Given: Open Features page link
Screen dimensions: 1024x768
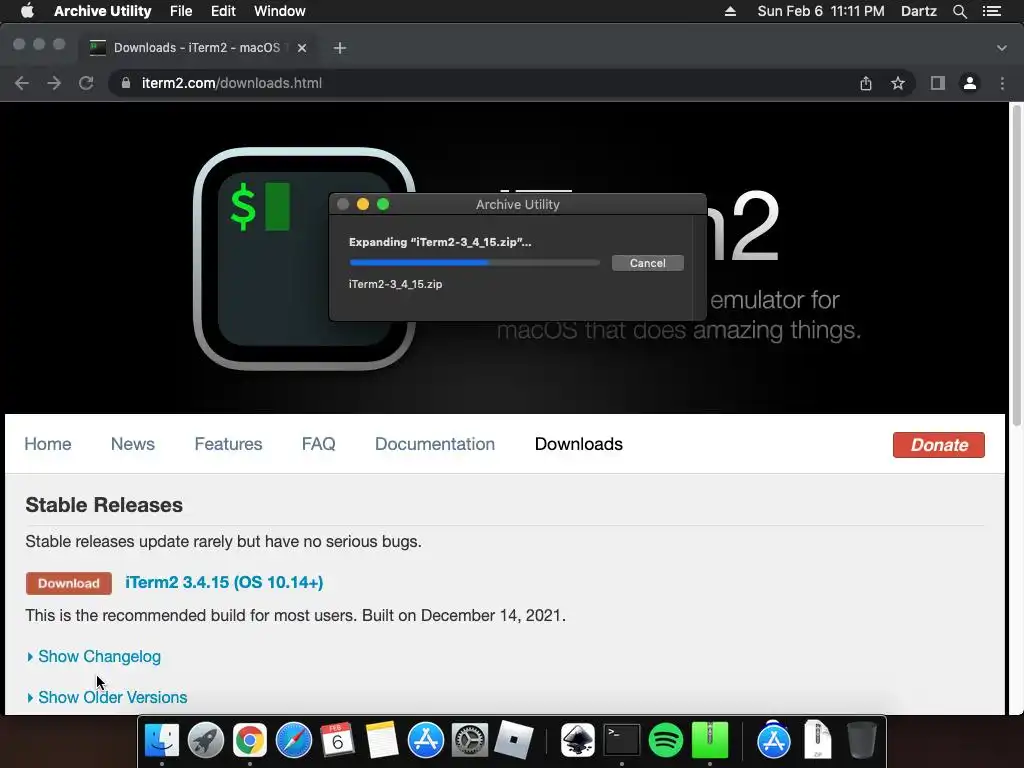Looking at the screenshot, I should [x=228, y=444].
